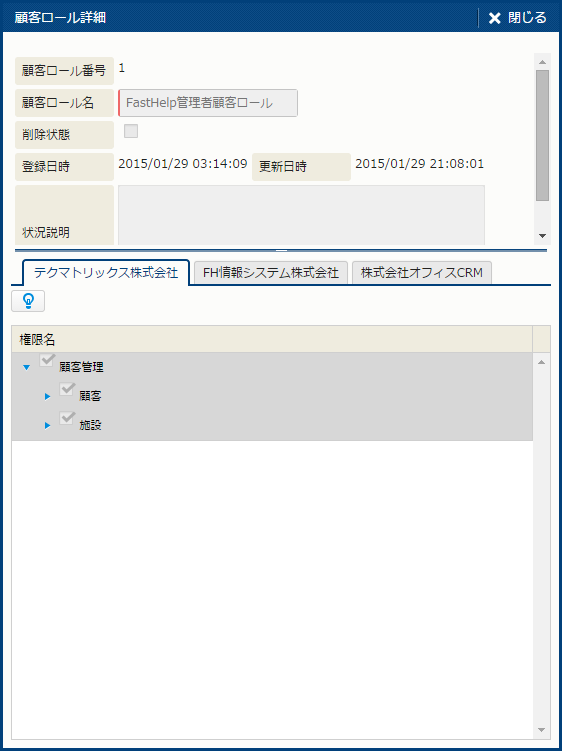562x751 pixels.
Task: Toggle the 施設 permission checkbox
Action: click(x=67, y=418)
